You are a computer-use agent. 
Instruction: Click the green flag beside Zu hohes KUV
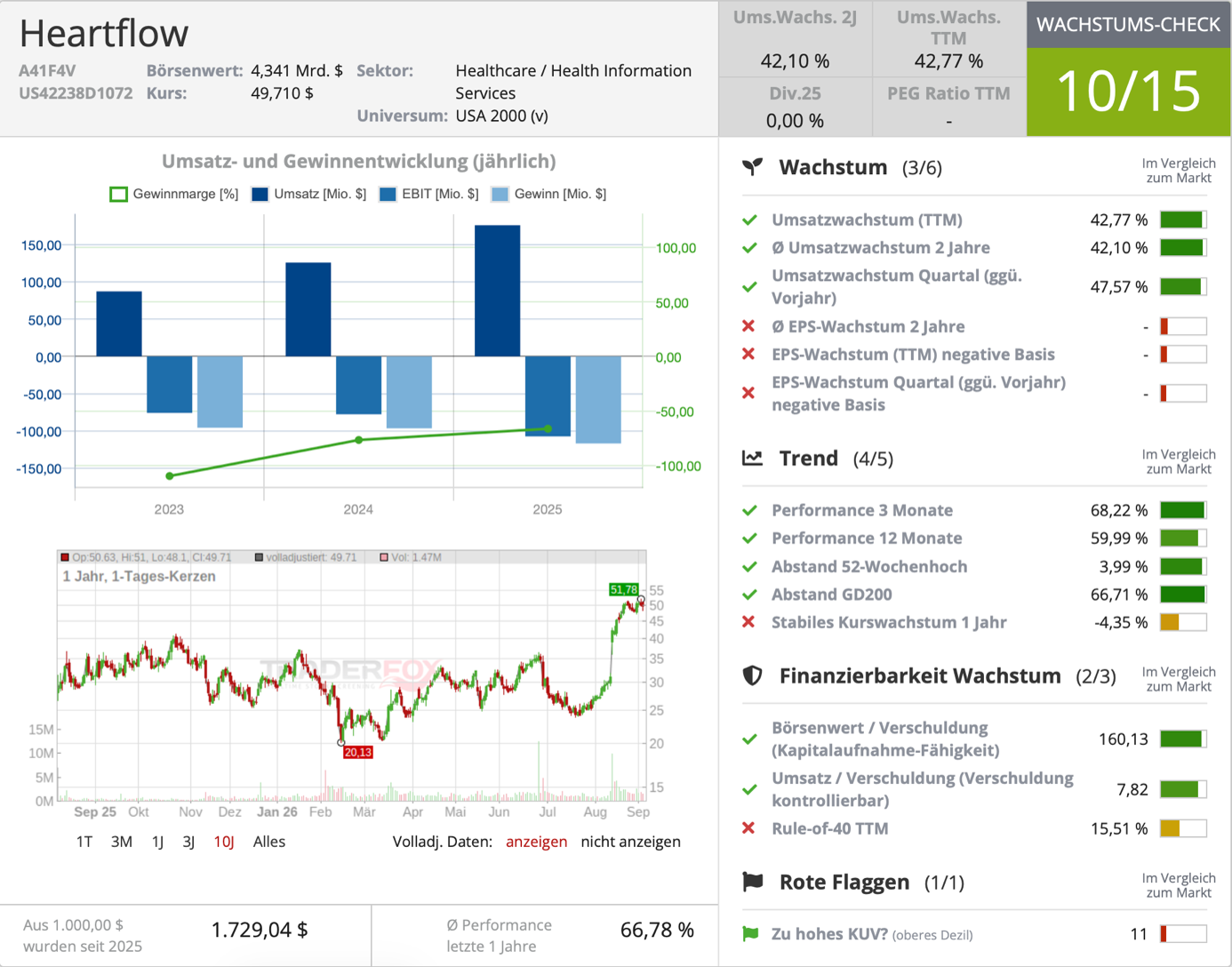coord(750,934)
